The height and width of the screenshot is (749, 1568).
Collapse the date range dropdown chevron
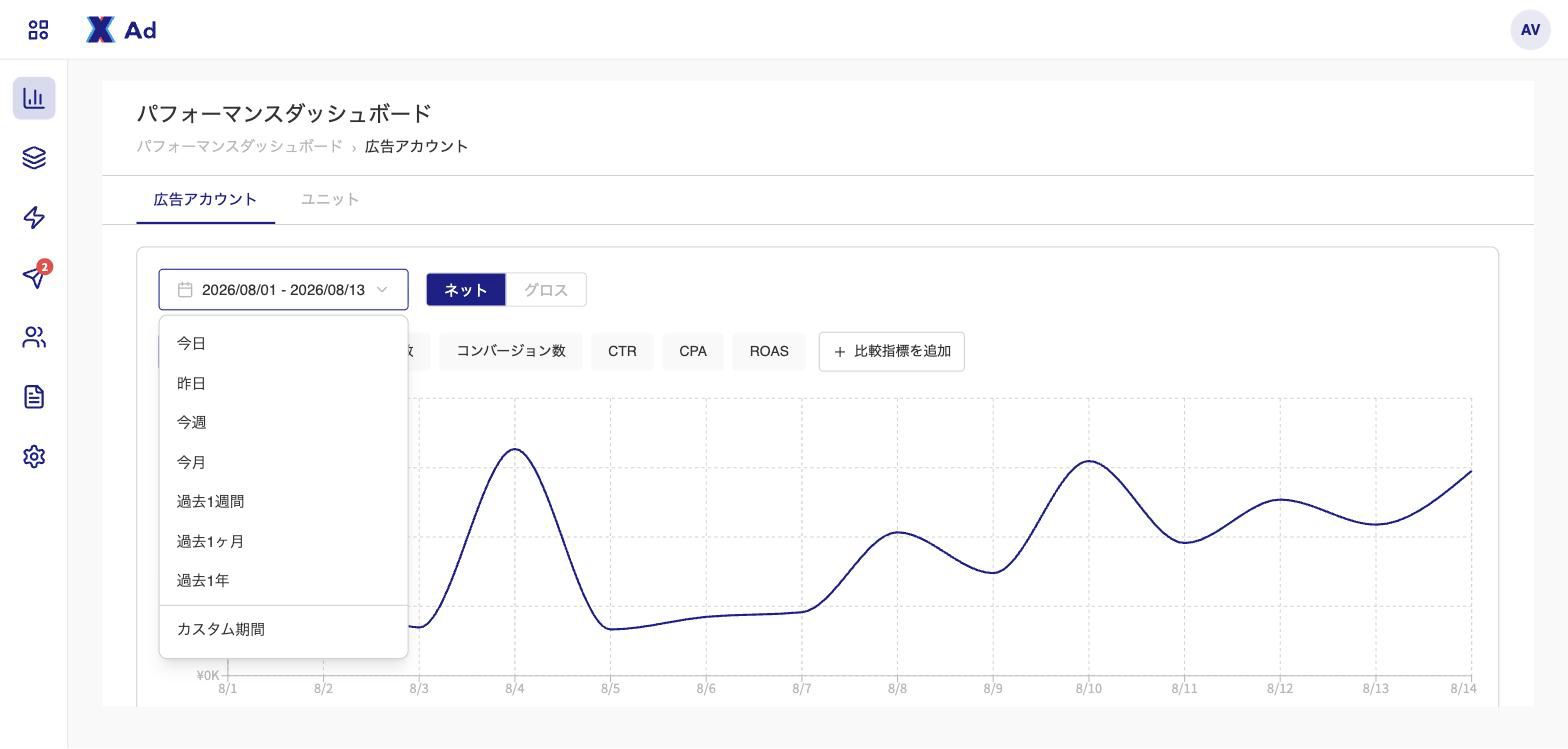pyautogui.click(x=382, y=290)
